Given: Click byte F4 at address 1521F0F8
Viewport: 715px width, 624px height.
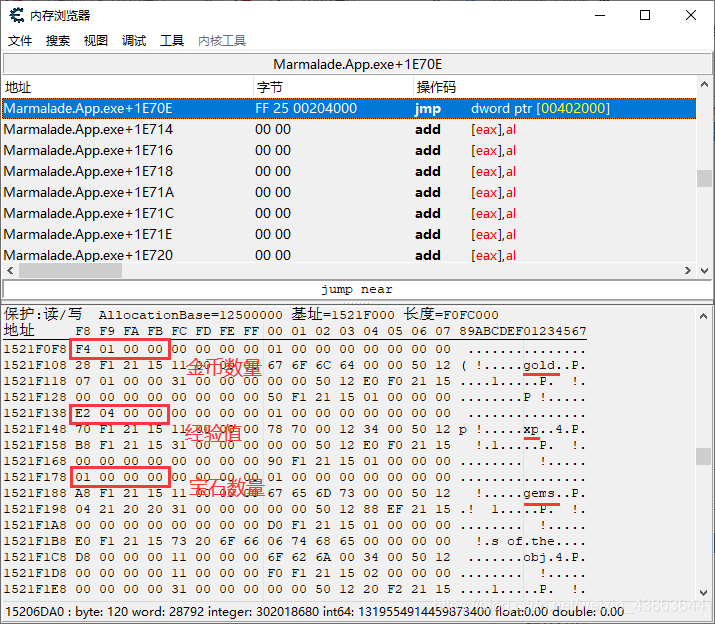Looking at the screenshot, I should (83, 349).
